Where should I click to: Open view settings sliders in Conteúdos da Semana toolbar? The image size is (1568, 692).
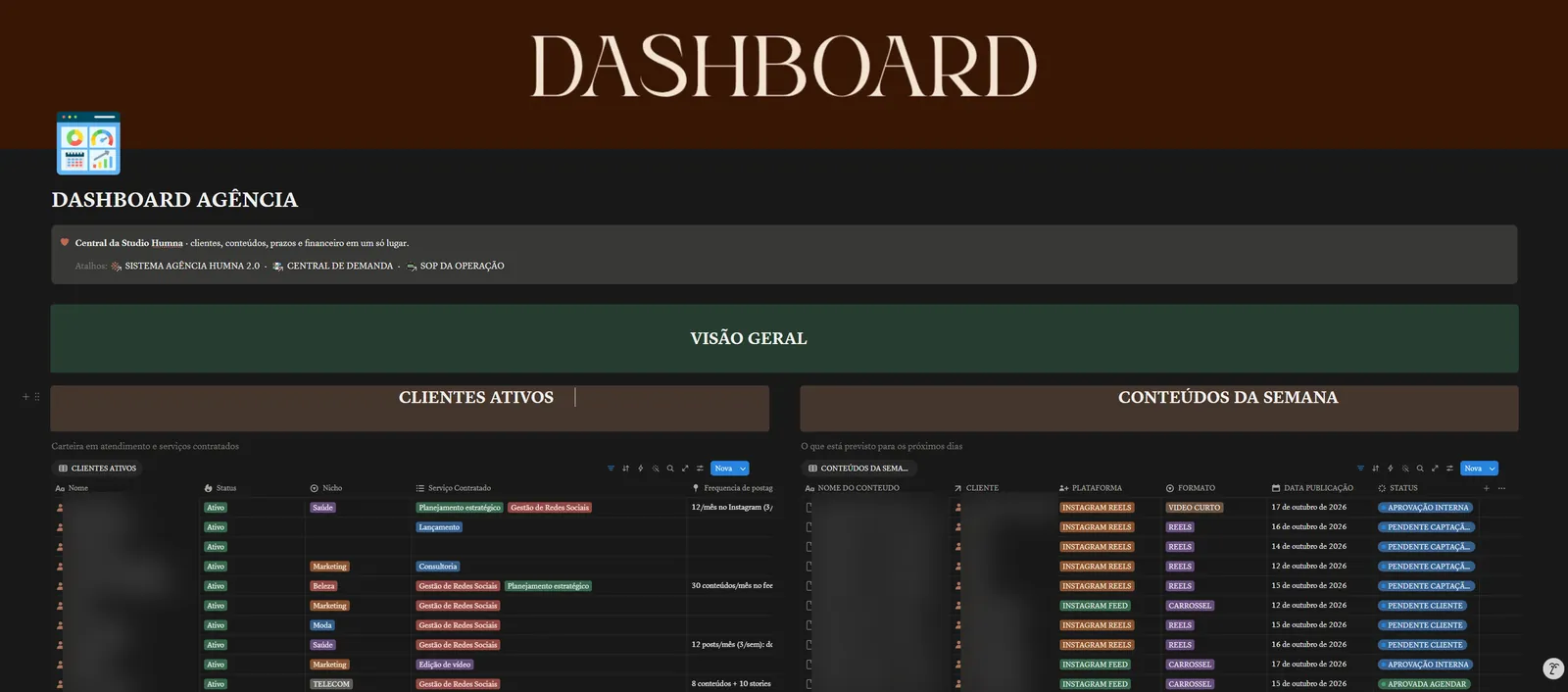click(x=1449, y=469)
